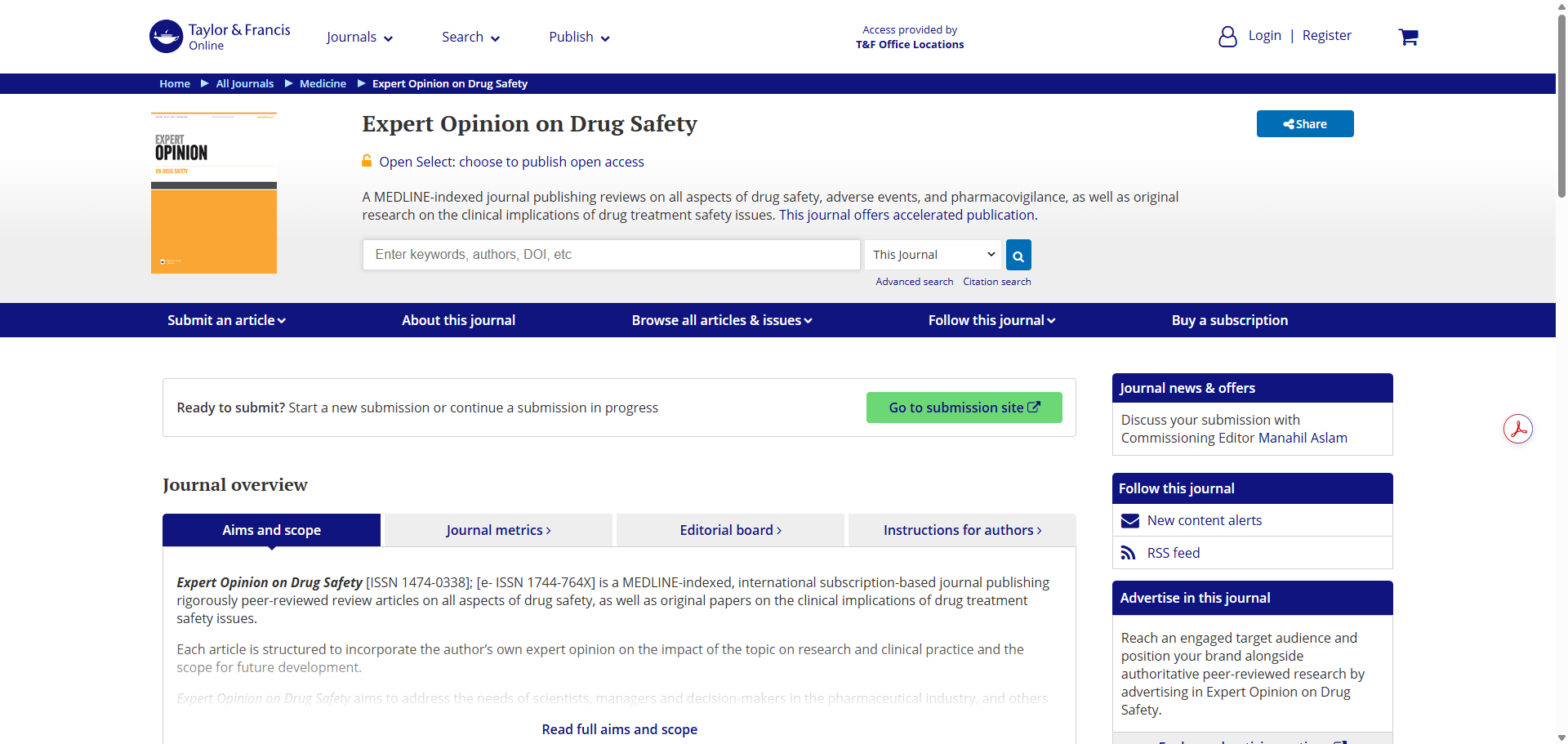Click the journal cover thumbnail
Image resolution: width=1568 pixels, height=744 pixels.
(x=214, y=193)
